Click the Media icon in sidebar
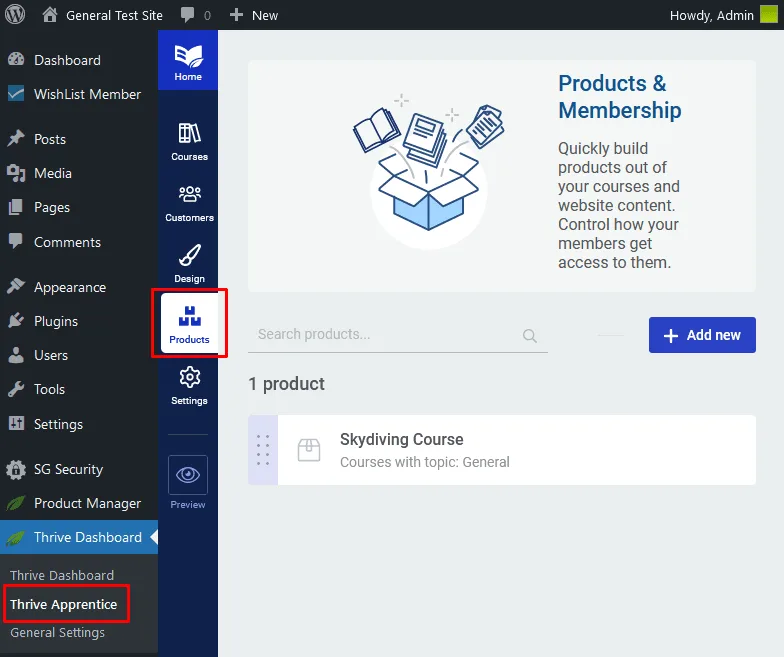 (16, 173)
